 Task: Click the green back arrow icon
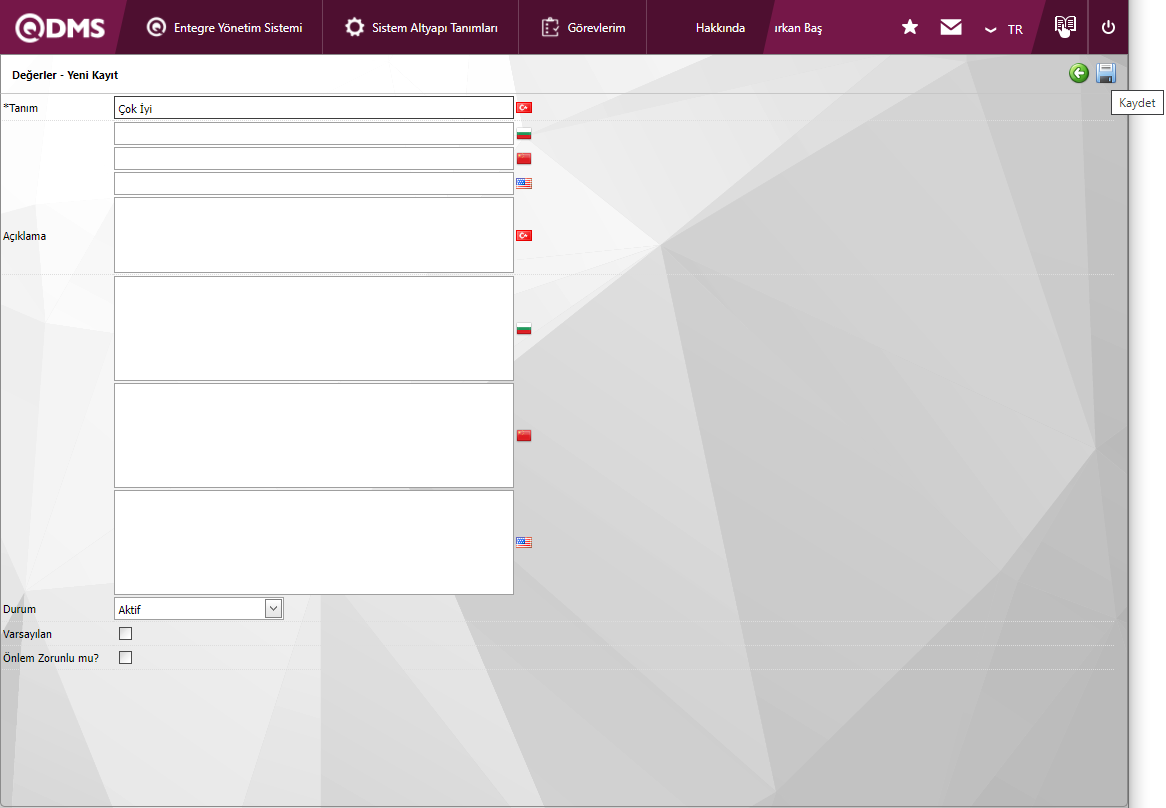tap(1079, 73)
